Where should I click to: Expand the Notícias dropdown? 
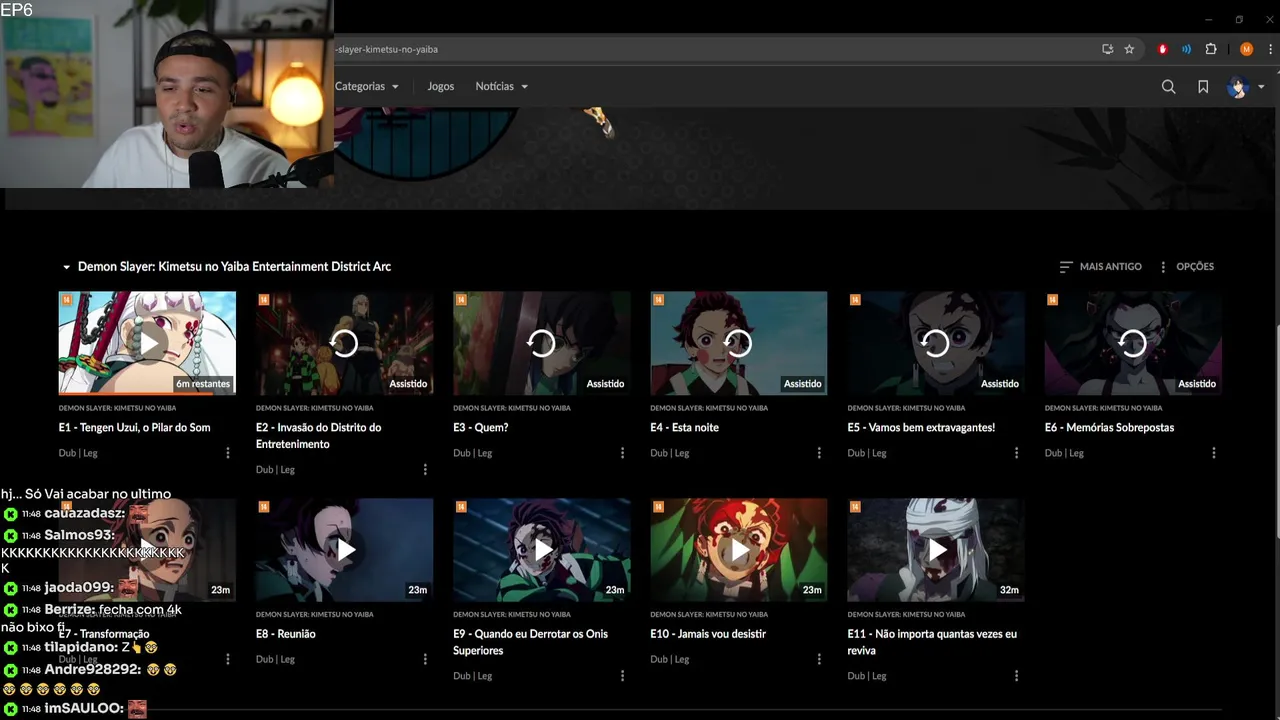point(502,86)
